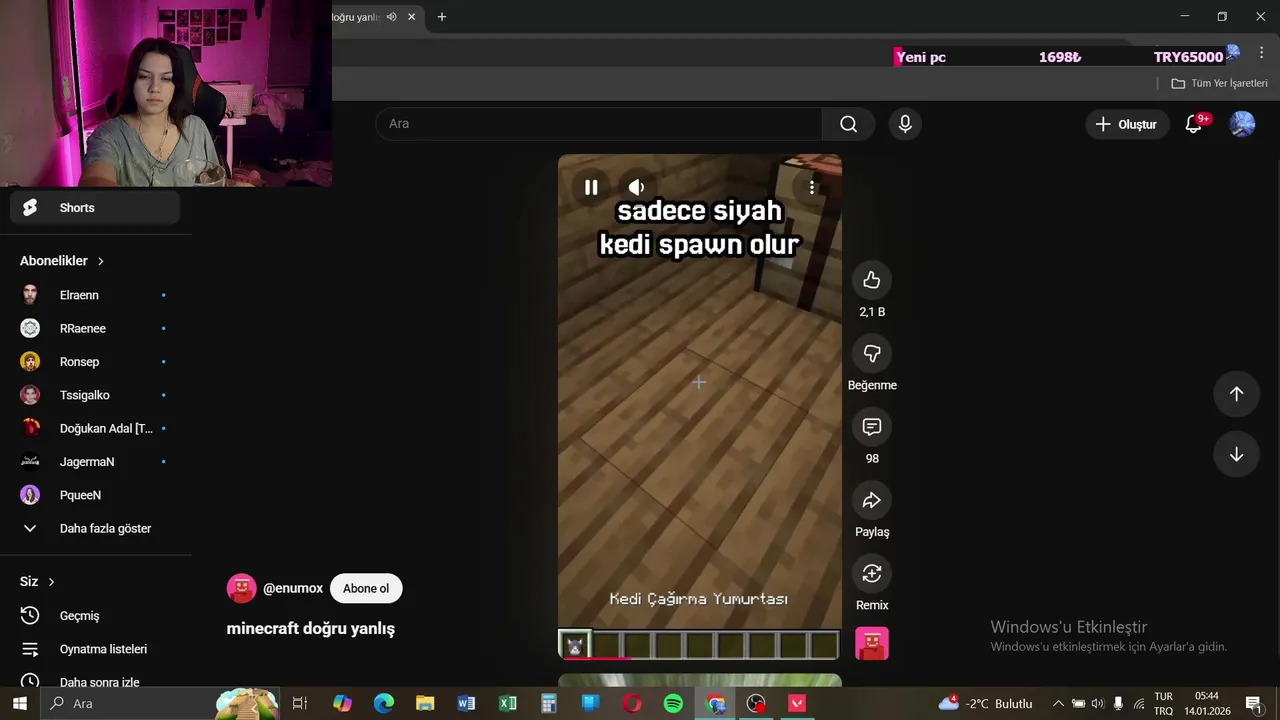This screenshot has height=720, width=1280.
Task: Select Shorts in the sidebar
Action: [x=95, y=208]
